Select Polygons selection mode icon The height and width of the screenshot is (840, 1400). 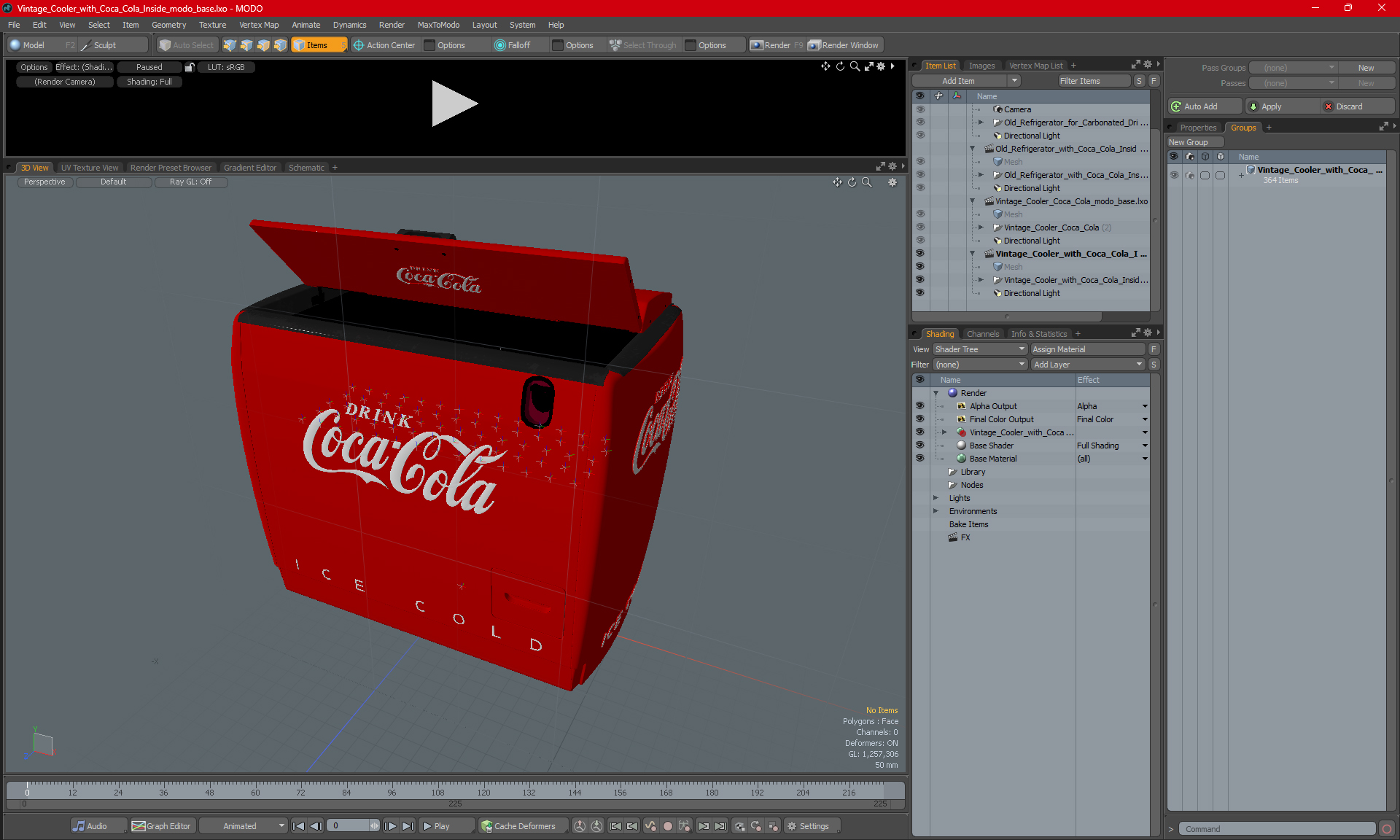(263, 45)
